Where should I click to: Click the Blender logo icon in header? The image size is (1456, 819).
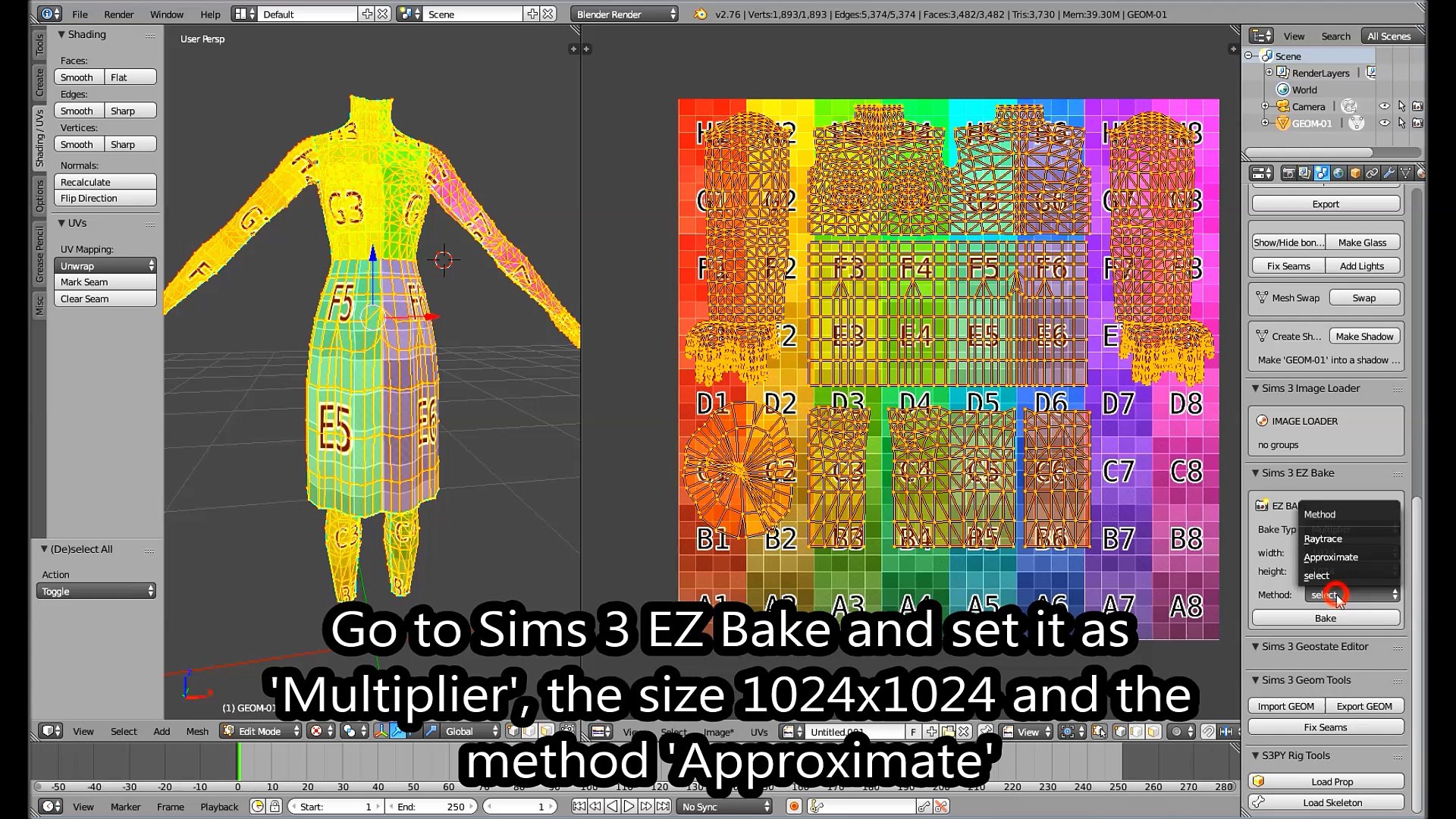click(700, 14)
